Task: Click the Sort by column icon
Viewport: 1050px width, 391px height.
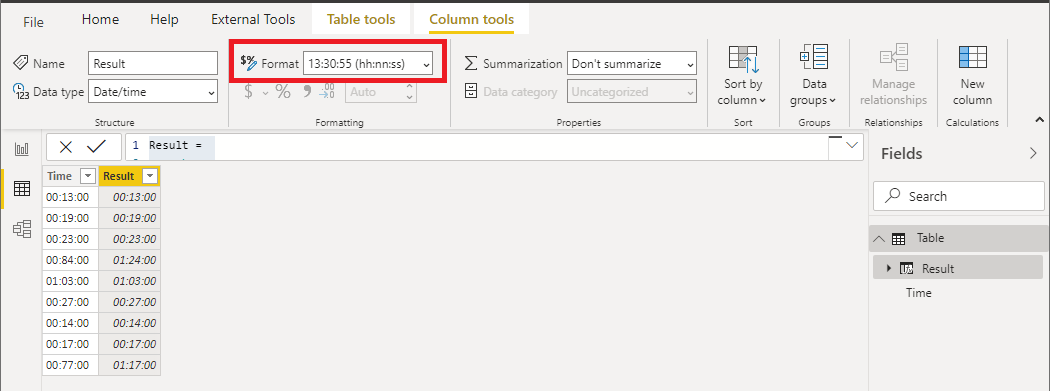Action: point(743,60)
